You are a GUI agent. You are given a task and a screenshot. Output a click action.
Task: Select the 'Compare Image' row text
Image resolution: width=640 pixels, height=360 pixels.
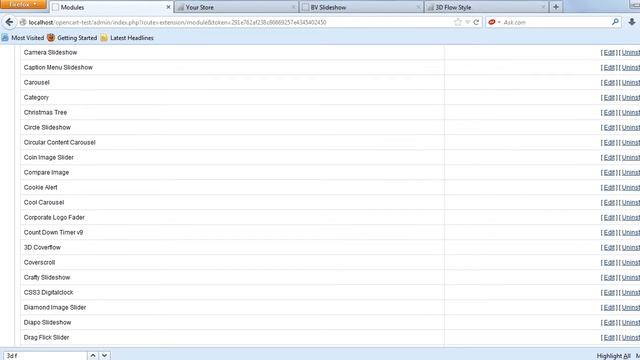coord(46,173)
